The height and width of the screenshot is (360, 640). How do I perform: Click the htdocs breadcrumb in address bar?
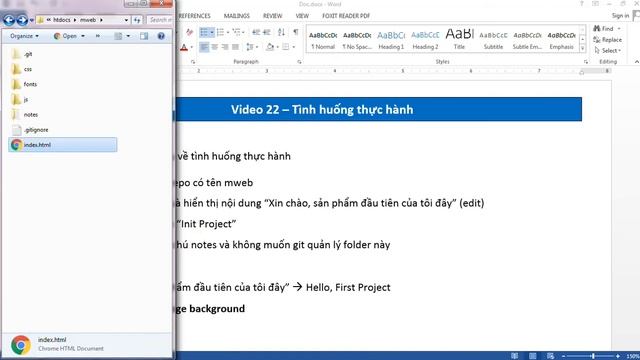click(62, 20)
